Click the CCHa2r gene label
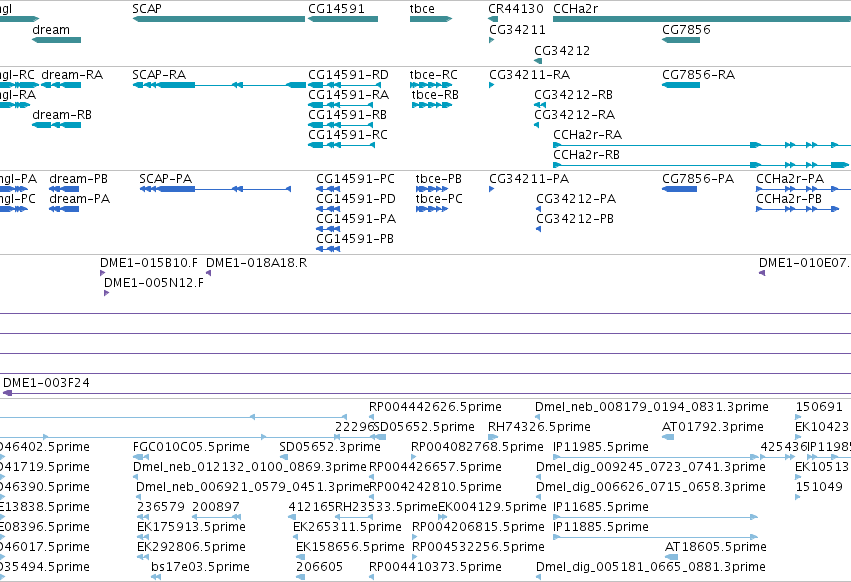The height and width of the screenshot is (582, 851). click(x=575, y=9)
